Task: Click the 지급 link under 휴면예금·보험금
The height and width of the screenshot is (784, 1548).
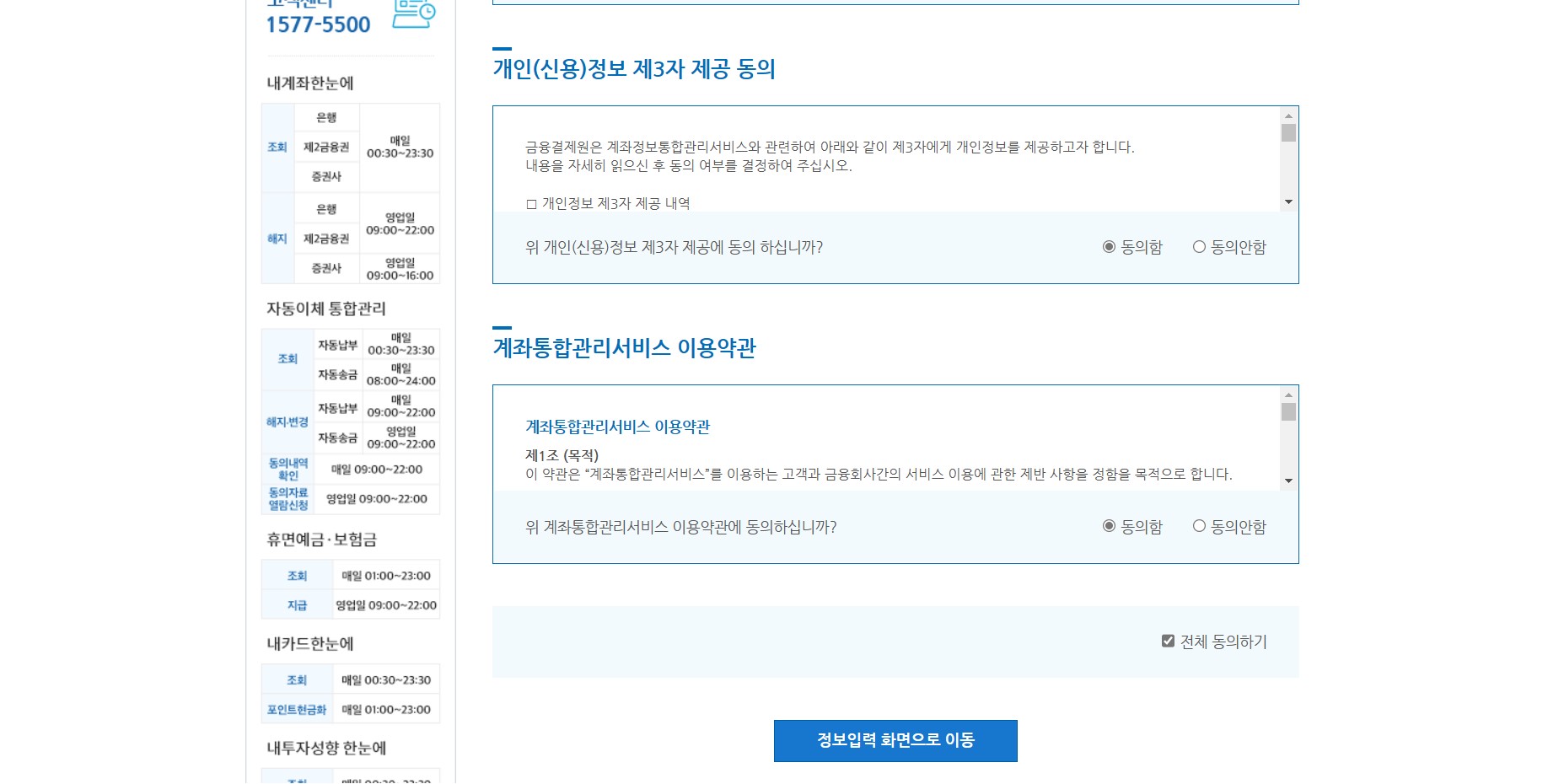Action: tap(296, 604)
